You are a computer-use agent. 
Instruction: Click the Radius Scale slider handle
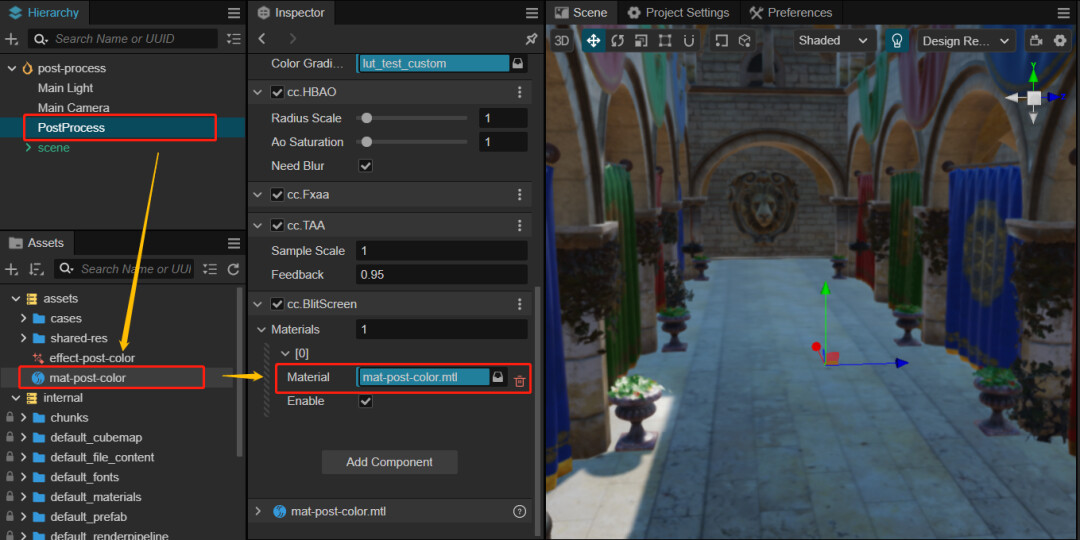click(367, 118)
